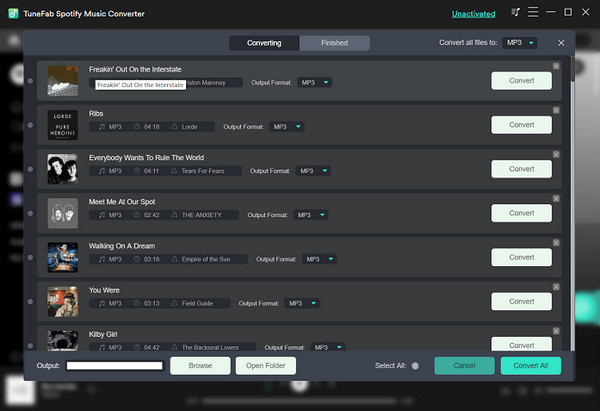The height and width of the screenshot is (411, 600).
Task: Open the Convert all files to MP3 dropdown
Action: tap(520, 42)
